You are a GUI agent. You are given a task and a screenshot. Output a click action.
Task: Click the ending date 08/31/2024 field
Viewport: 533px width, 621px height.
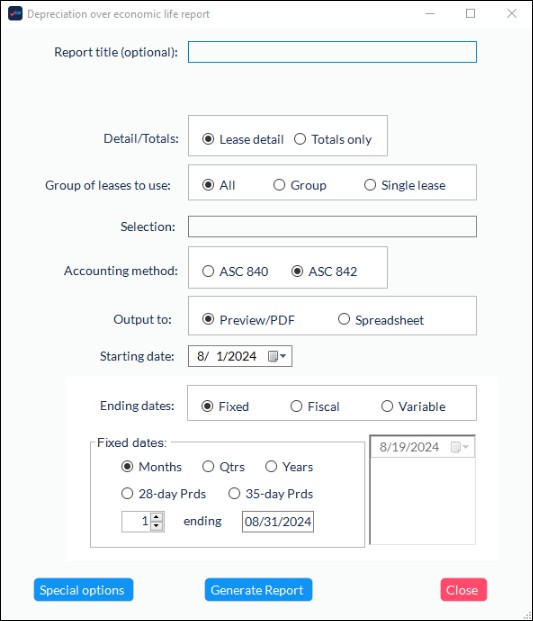pyautogui.click(x=278, y=522)
